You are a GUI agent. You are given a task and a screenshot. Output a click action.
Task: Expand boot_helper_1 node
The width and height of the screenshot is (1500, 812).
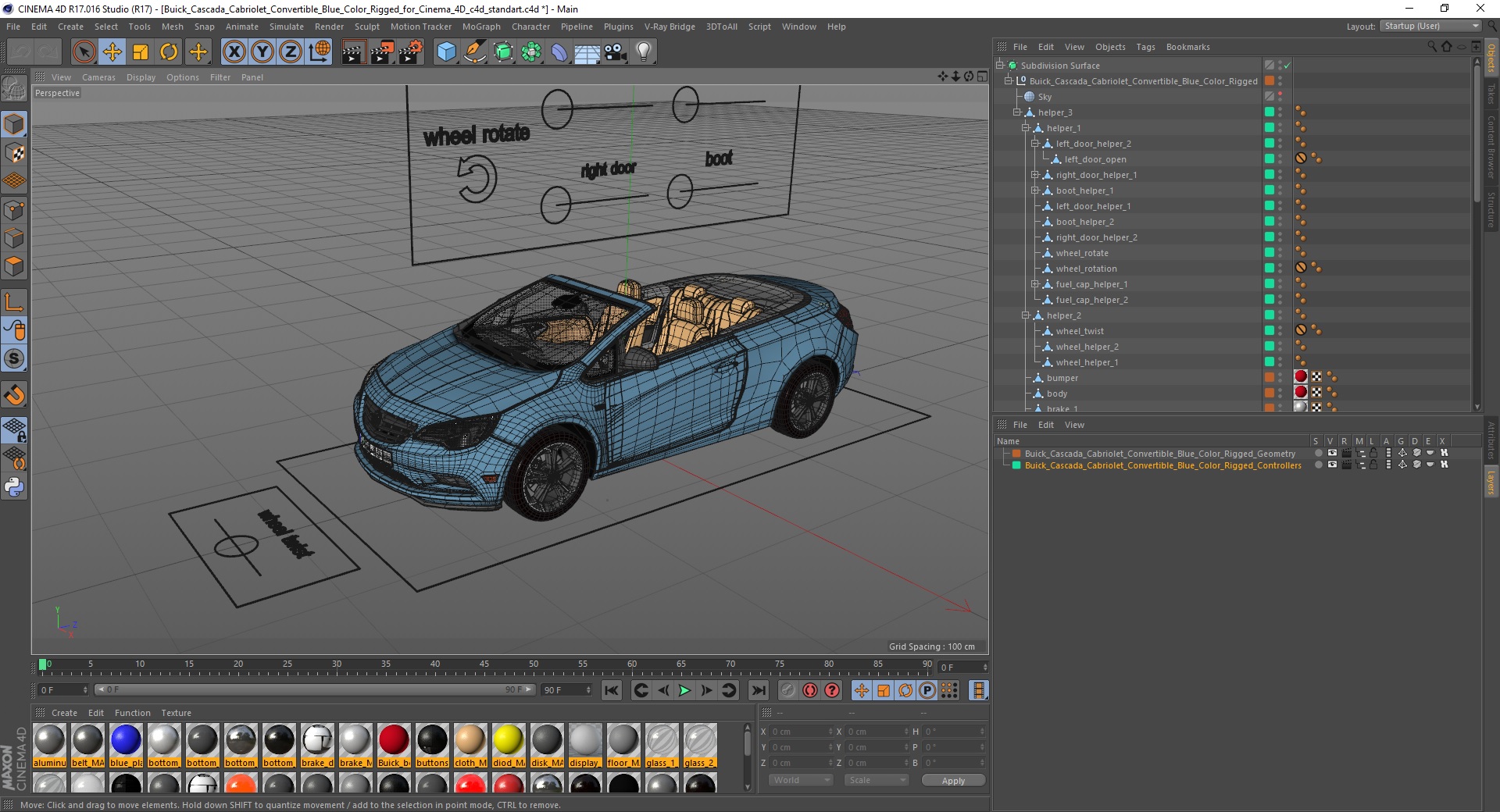1034,190
